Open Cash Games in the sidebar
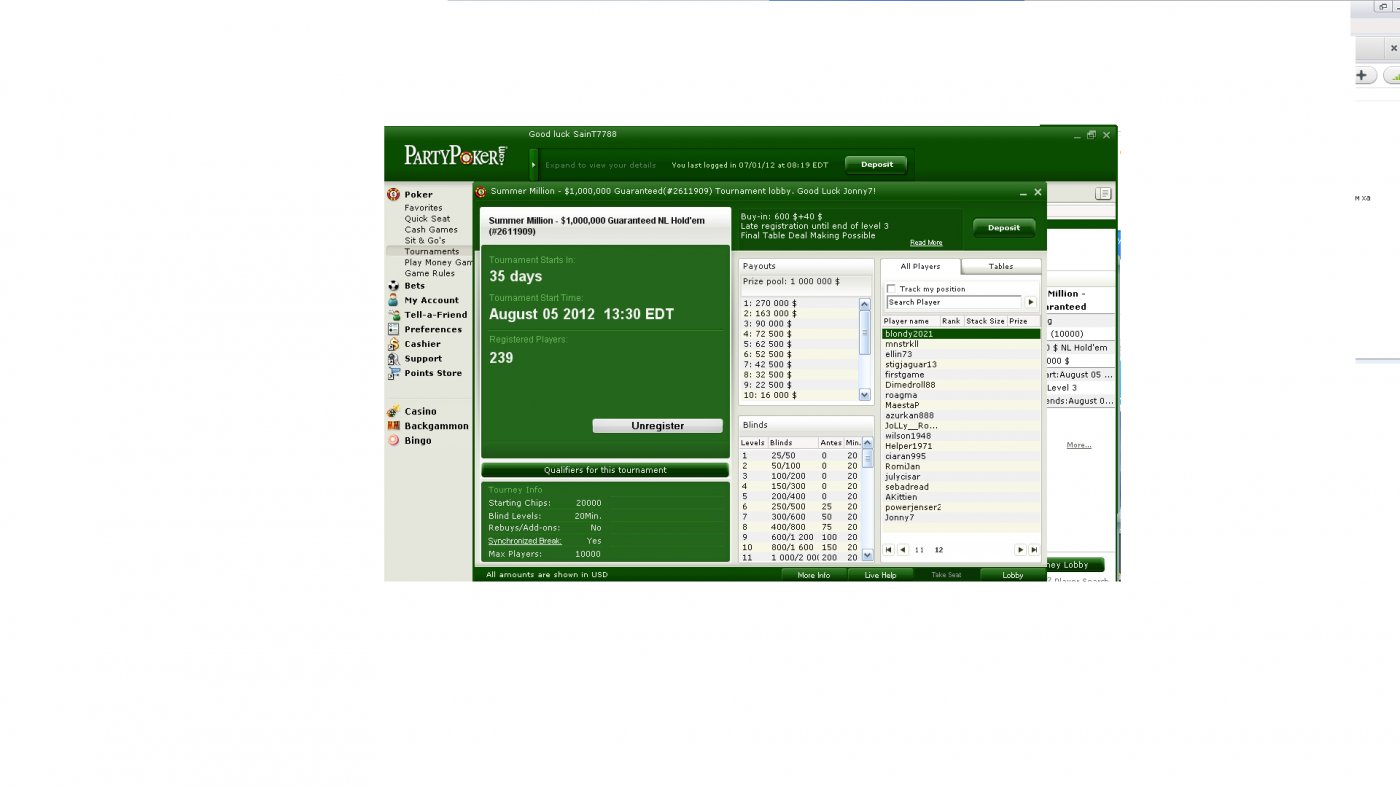The width and height of the screenshot is (1400, 787). 431,230
